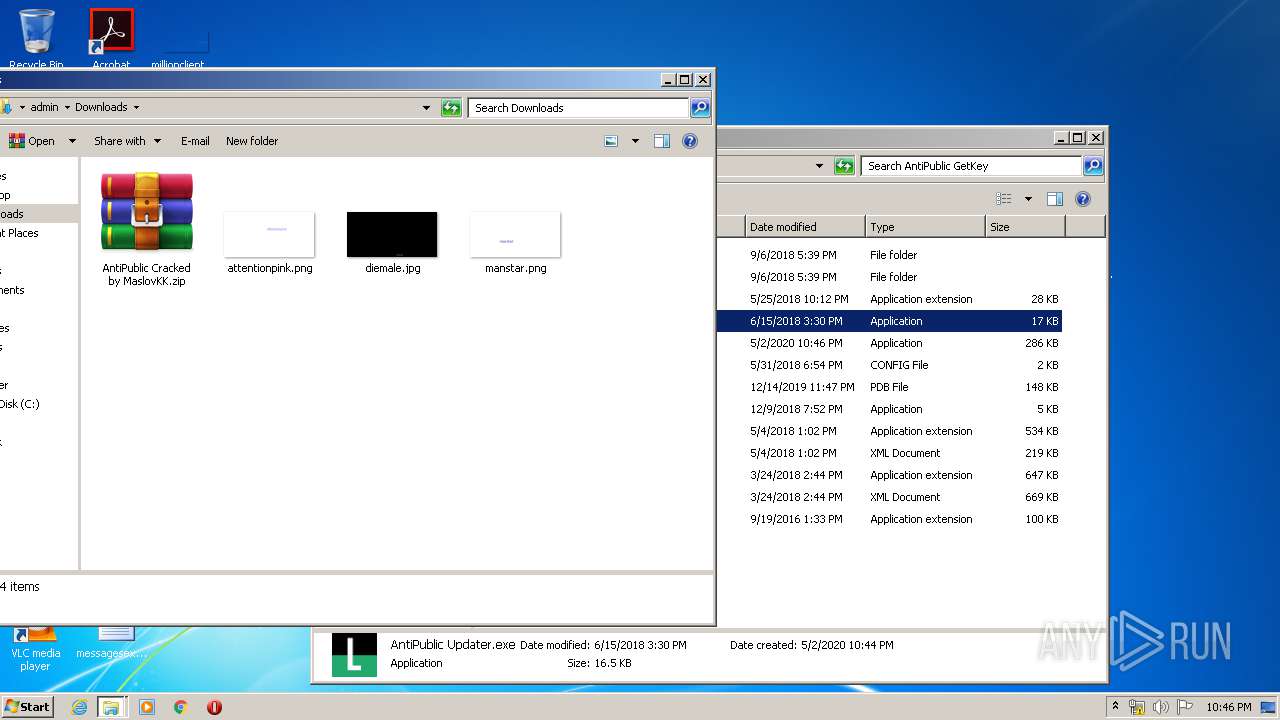Viewport: 1280px width, 720px height.
Task: Change view icon in AntiPublic GetKey window
Action: (1004, 199)
